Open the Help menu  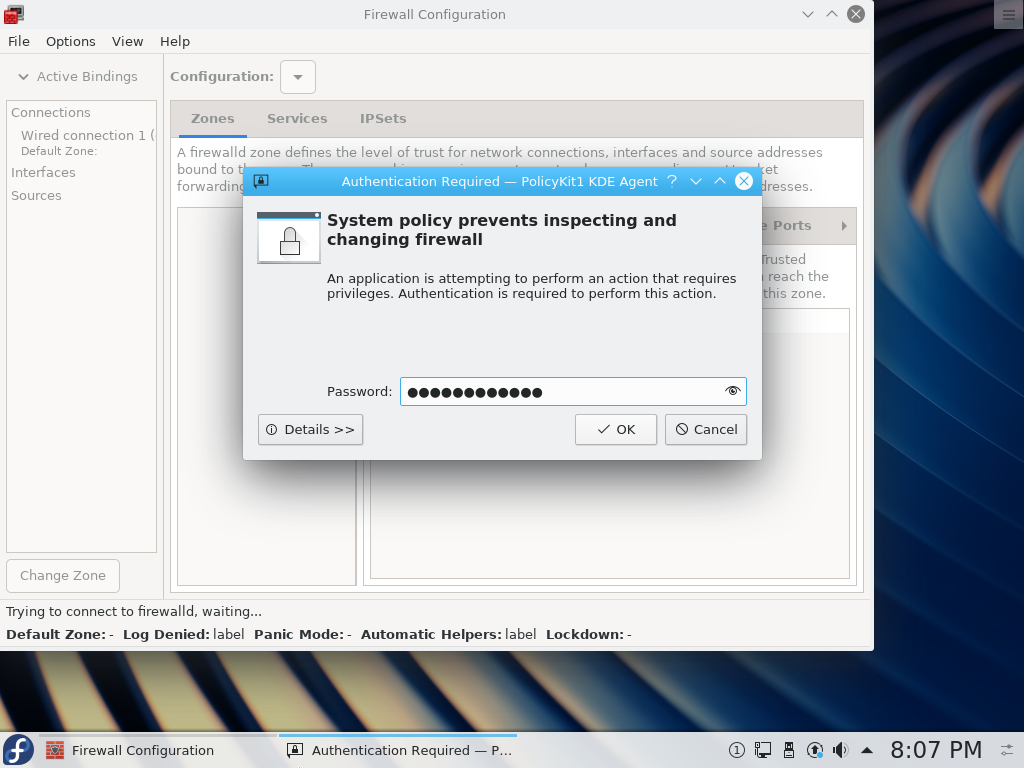tap(174, 41)
